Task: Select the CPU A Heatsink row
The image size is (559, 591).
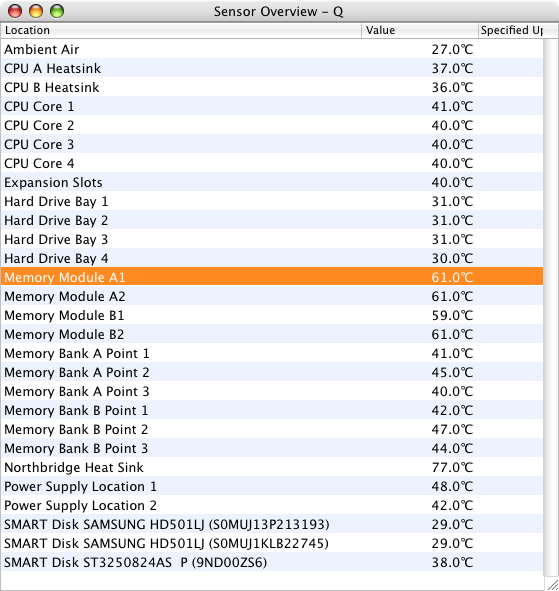Action: pyautogui.click(x=272, y=68)
